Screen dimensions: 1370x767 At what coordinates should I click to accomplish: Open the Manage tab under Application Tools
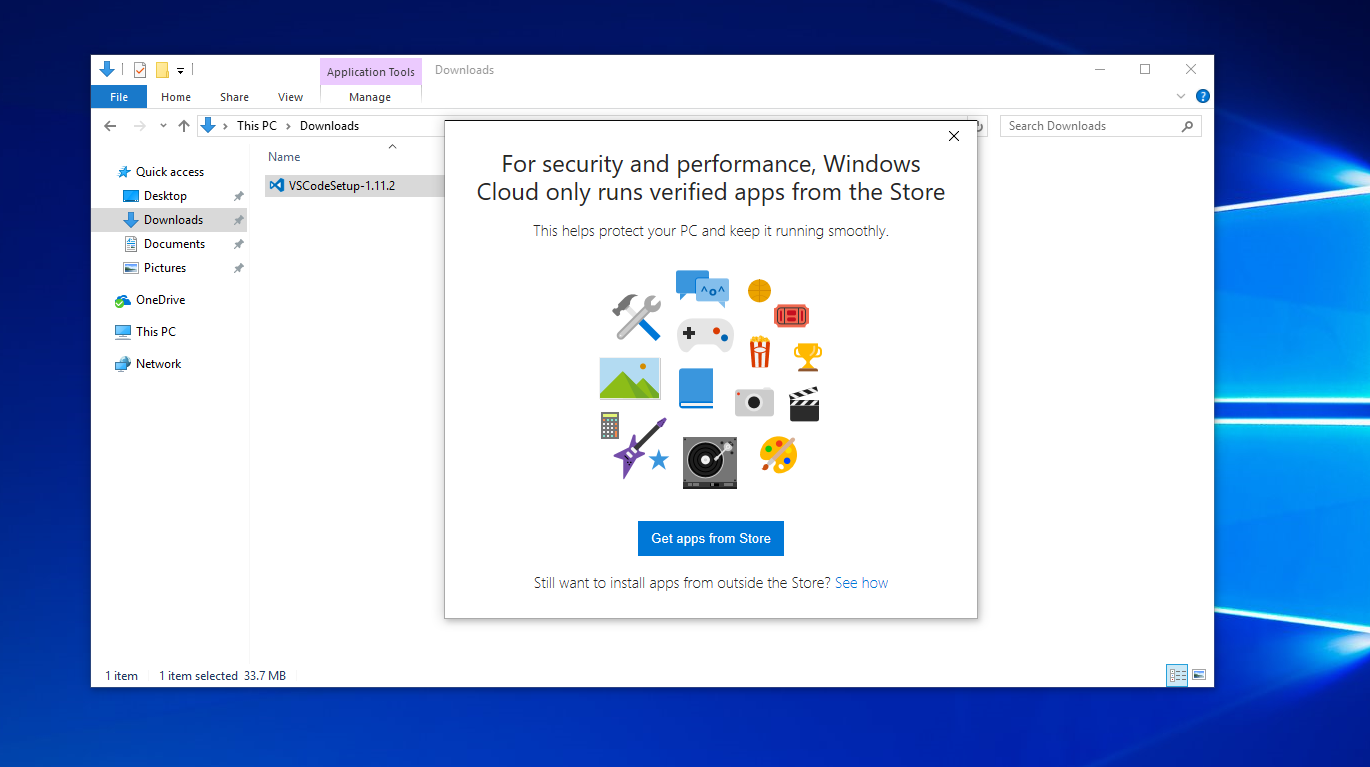pyautogui.click(x=370, y=97)
